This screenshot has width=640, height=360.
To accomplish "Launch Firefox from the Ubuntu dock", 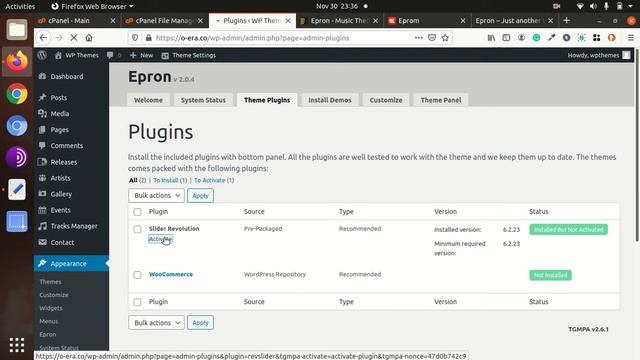I will click(17, 62).
